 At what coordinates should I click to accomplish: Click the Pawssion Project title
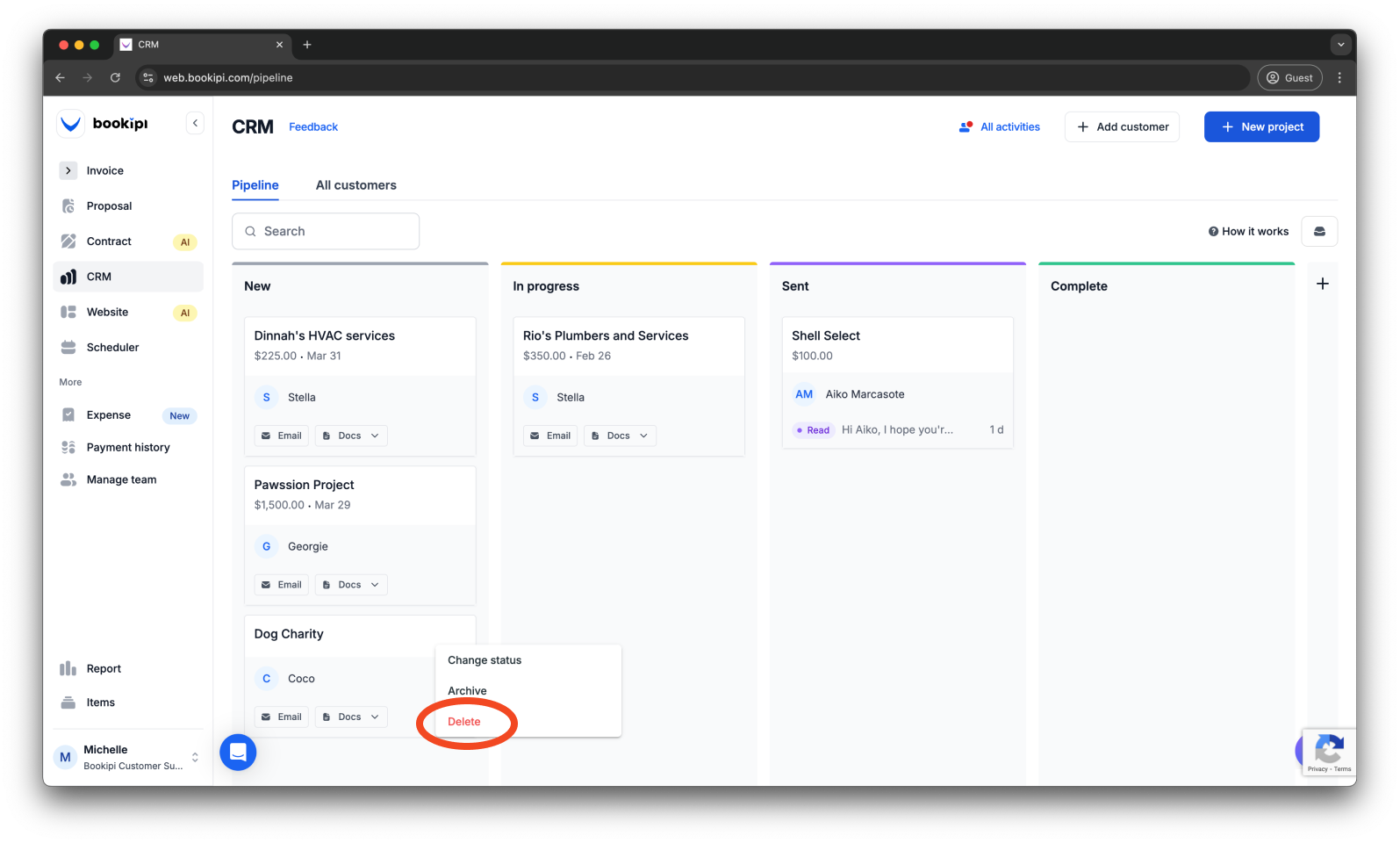304,485
